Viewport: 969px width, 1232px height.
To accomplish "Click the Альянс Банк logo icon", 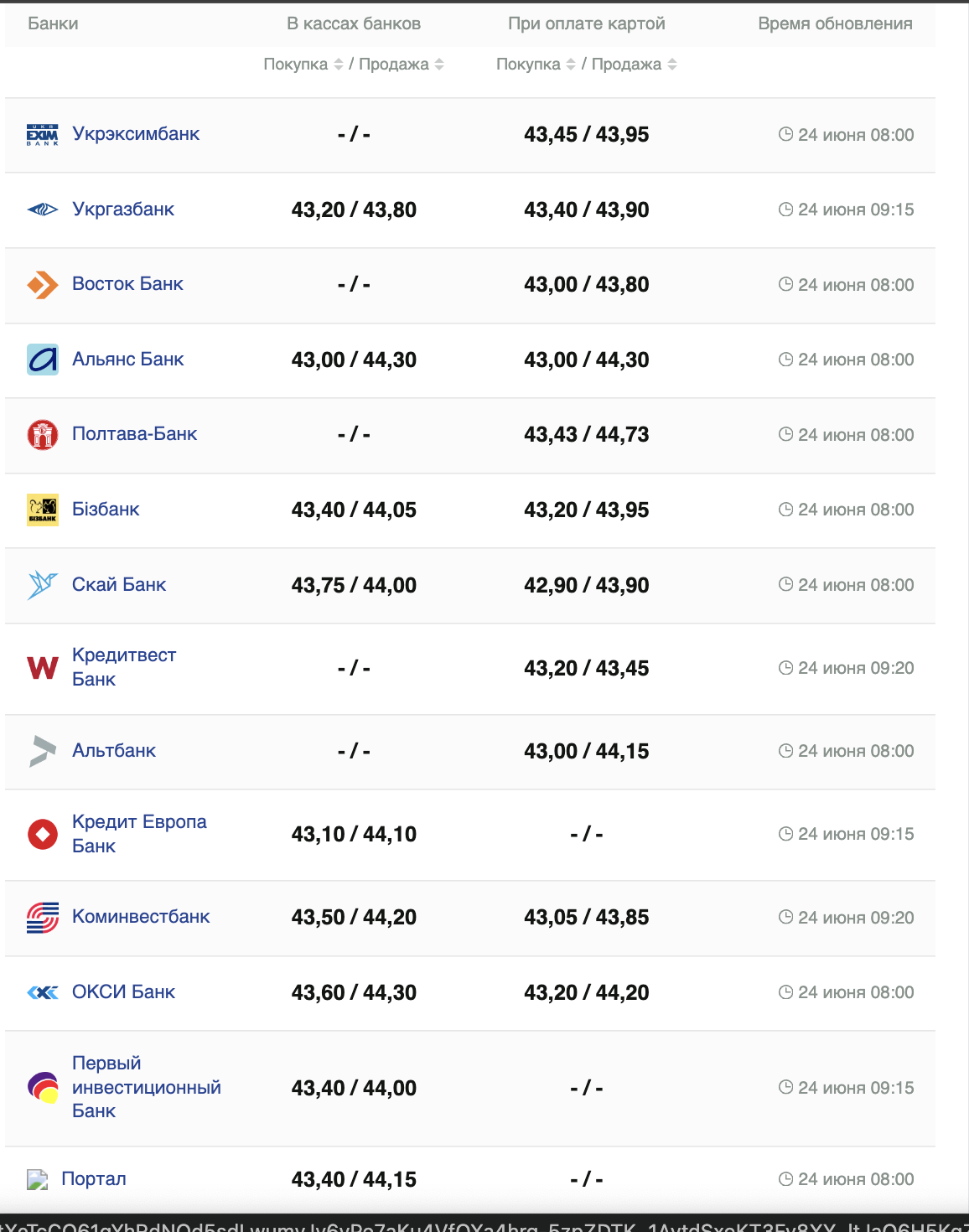I will [43, 360].
